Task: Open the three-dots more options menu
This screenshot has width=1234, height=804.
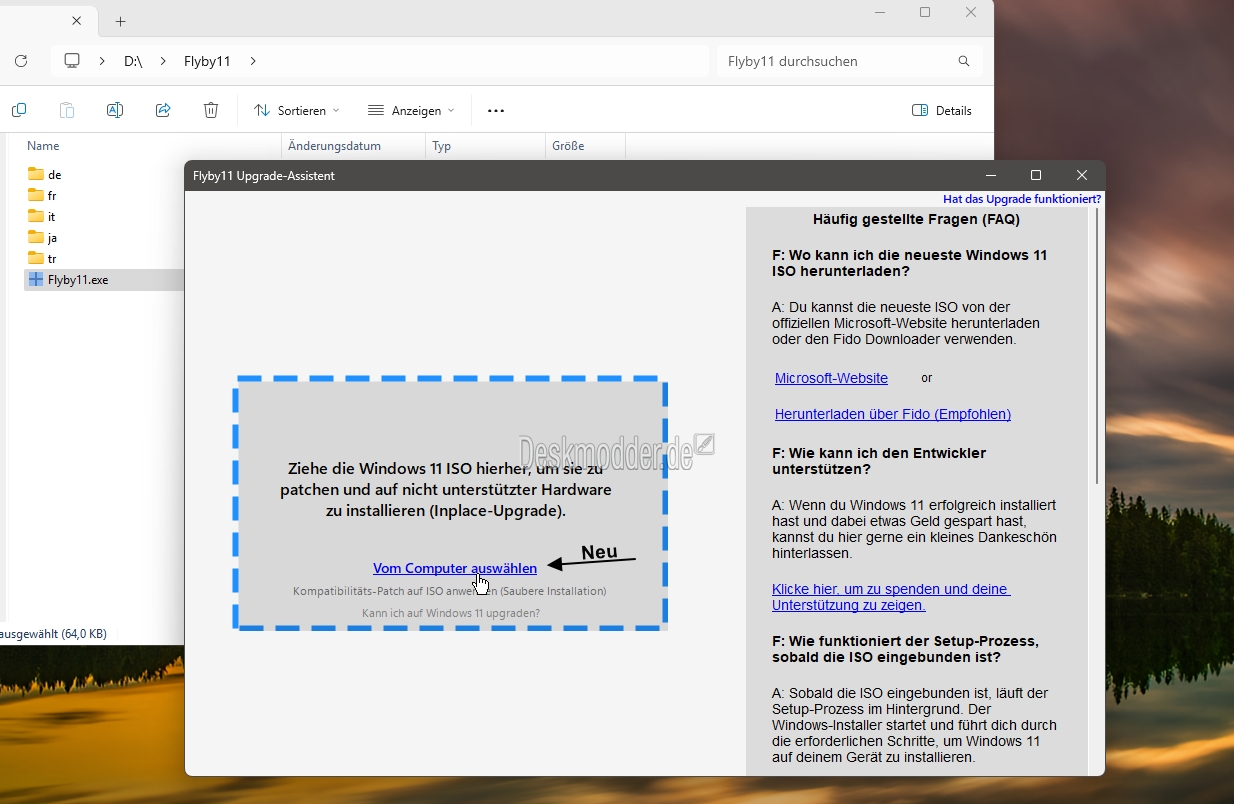Action: pos(496,110)
